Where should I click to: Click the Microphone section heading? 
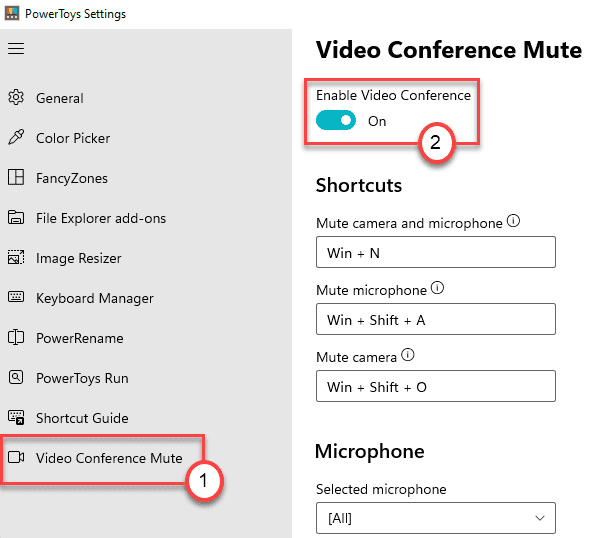click(x=370, y=451)
